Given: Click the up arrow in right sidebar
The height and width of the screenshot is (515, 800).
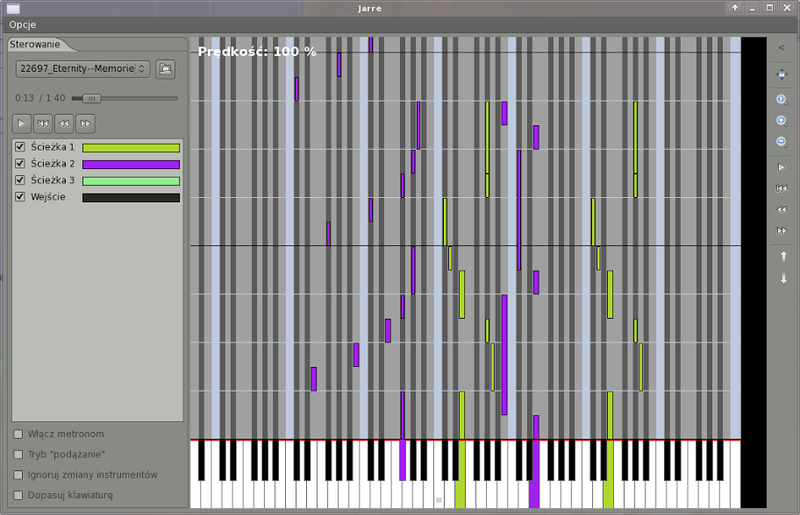Looking at the screenshot, I should (x=784, y=256).
